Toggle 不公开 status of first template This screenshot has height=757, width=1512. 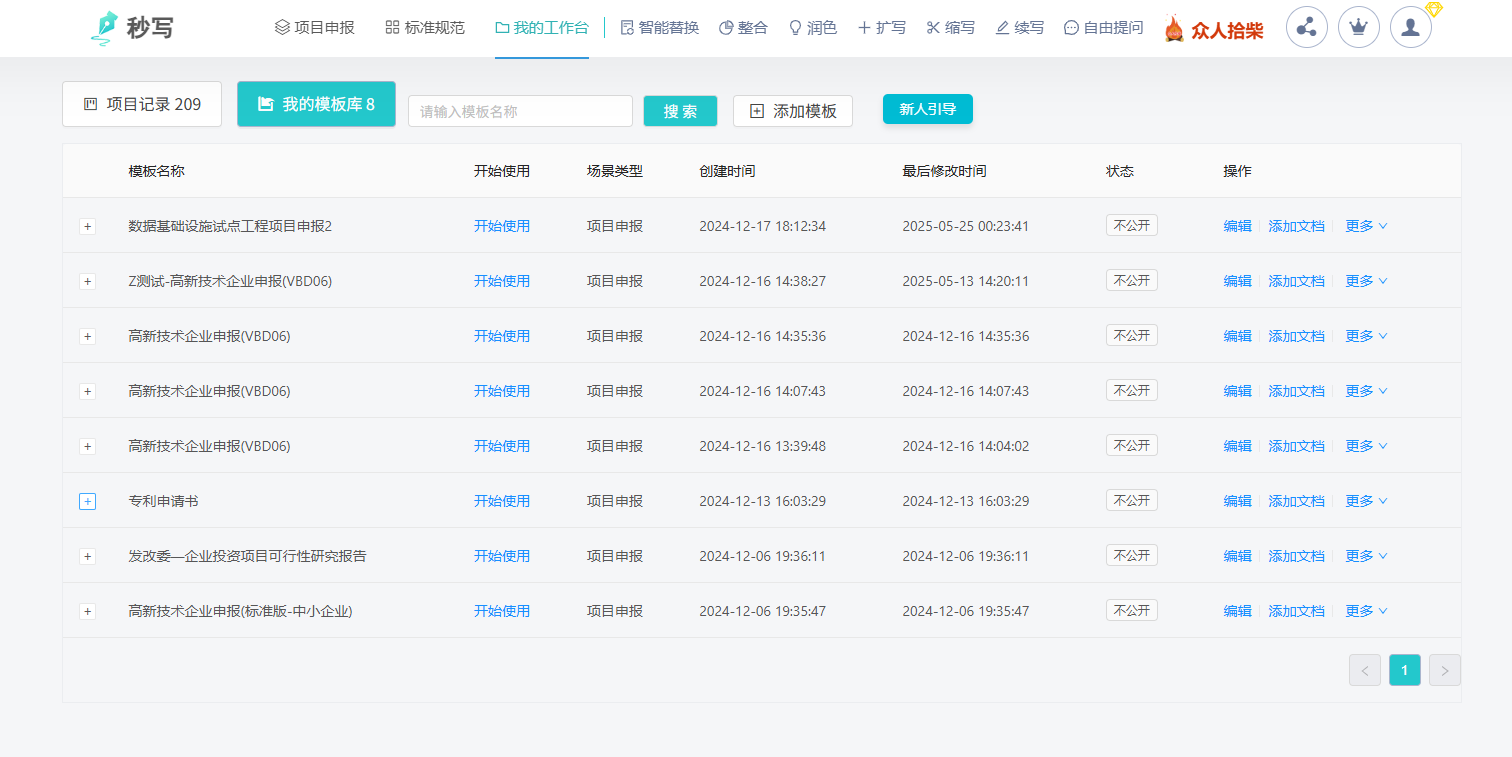point(1131,225)
